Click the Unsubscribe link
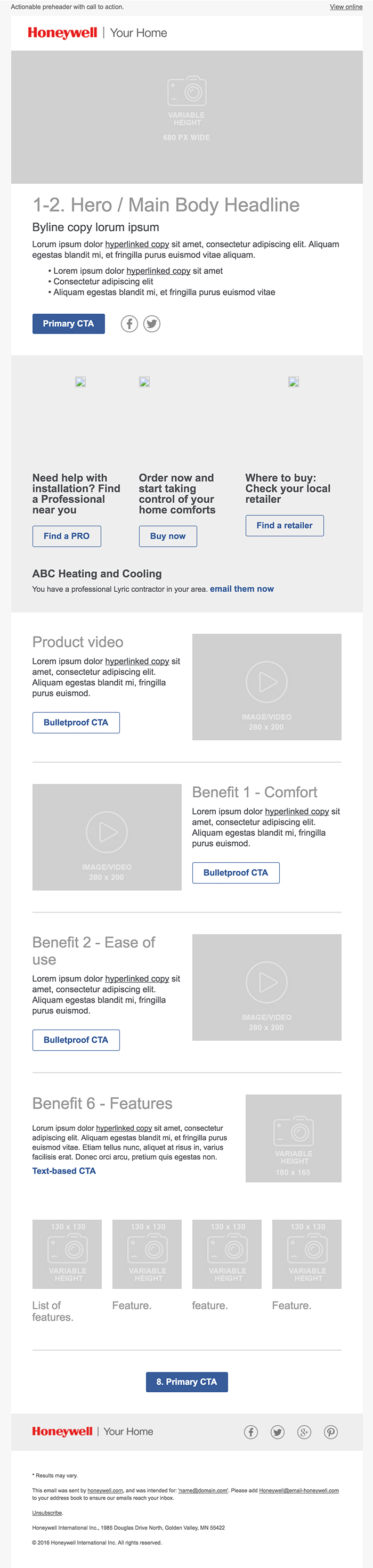This screenshot has height=1568, width=373. point(47,1513)
